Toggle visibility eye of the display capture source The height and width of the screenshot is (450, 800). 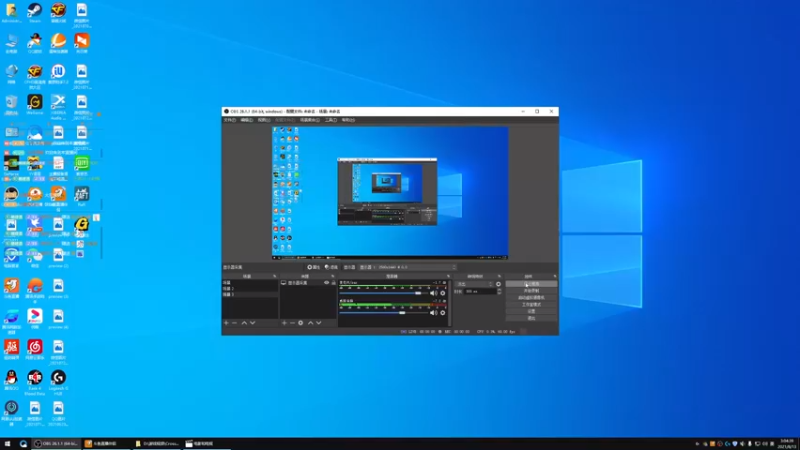[x=327, y=283]
